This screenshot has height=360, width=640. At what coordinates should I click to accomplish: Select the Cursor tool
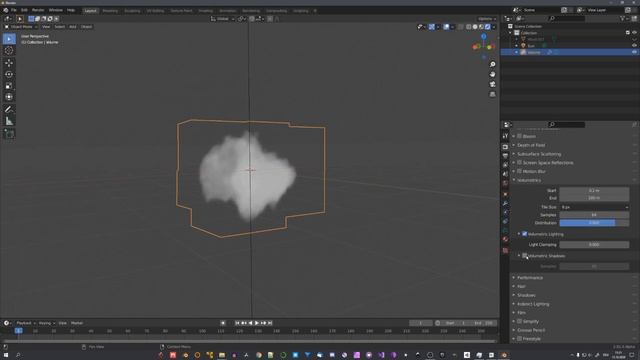tap(9, 51)
